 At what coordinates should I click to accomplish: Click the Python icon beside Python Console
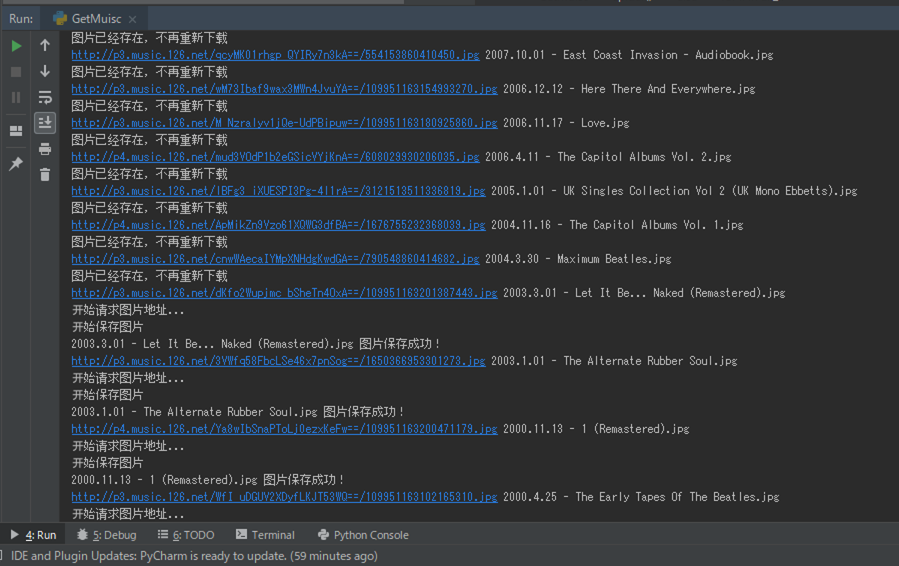point(323,534)
